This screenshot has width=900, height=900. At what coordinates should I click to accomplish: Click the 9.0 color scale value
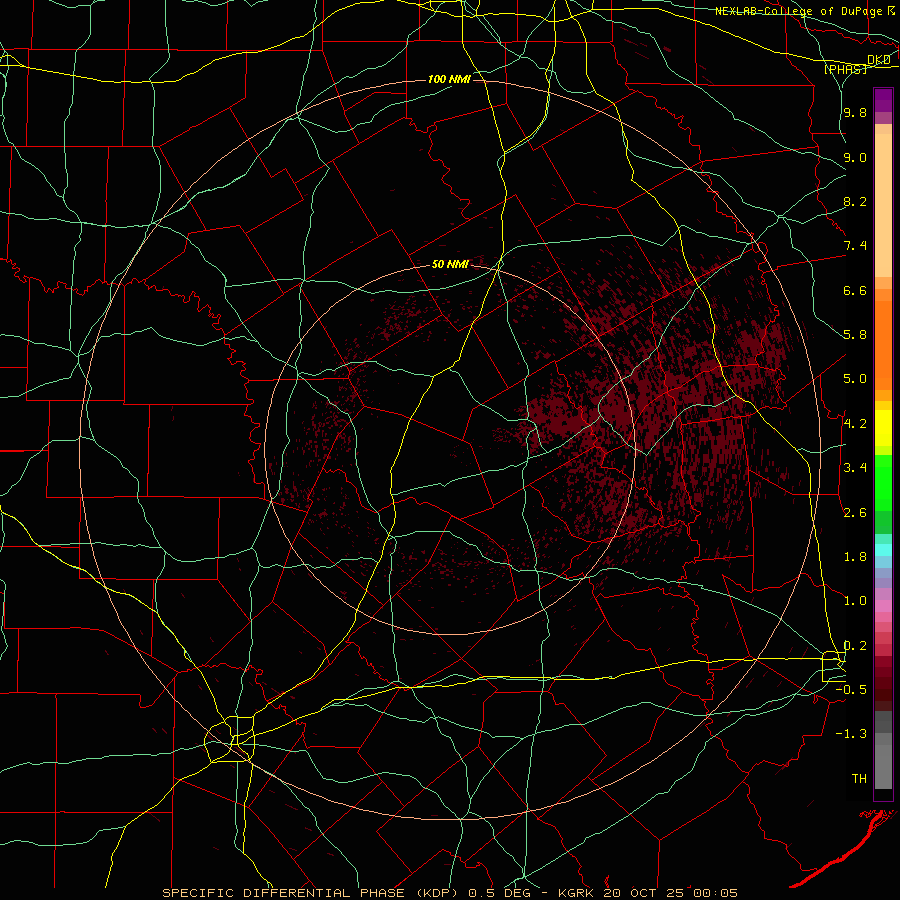855,157
